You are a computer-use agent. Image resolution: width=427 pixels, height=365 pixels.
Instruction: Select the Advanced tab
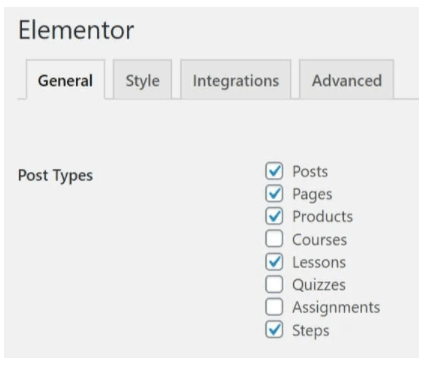pyautogui.click(x=347, y=80)
